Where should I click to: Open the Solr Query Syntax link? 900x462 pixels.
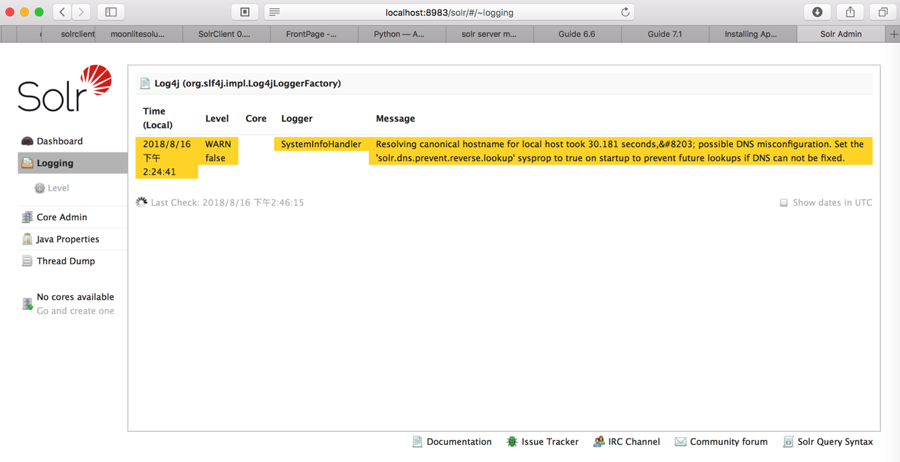835,442
